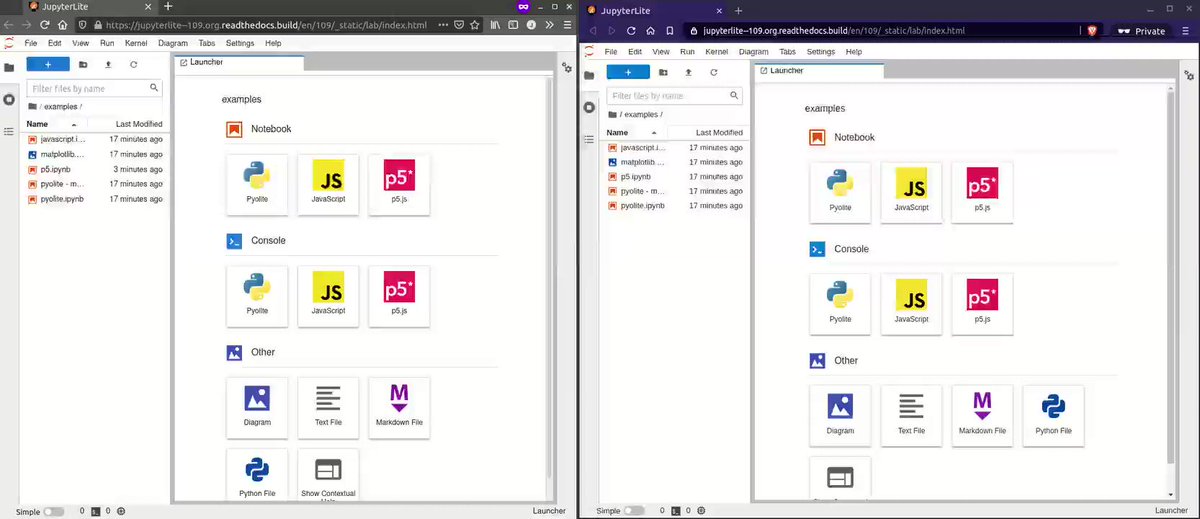Open Help menu in right Brave window

tap(853, 51)
